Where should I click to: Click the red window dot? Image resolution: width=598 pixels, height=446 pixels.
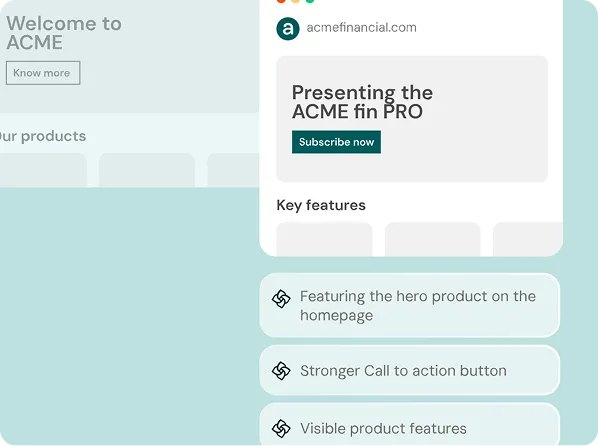click(x=281, y=1)
